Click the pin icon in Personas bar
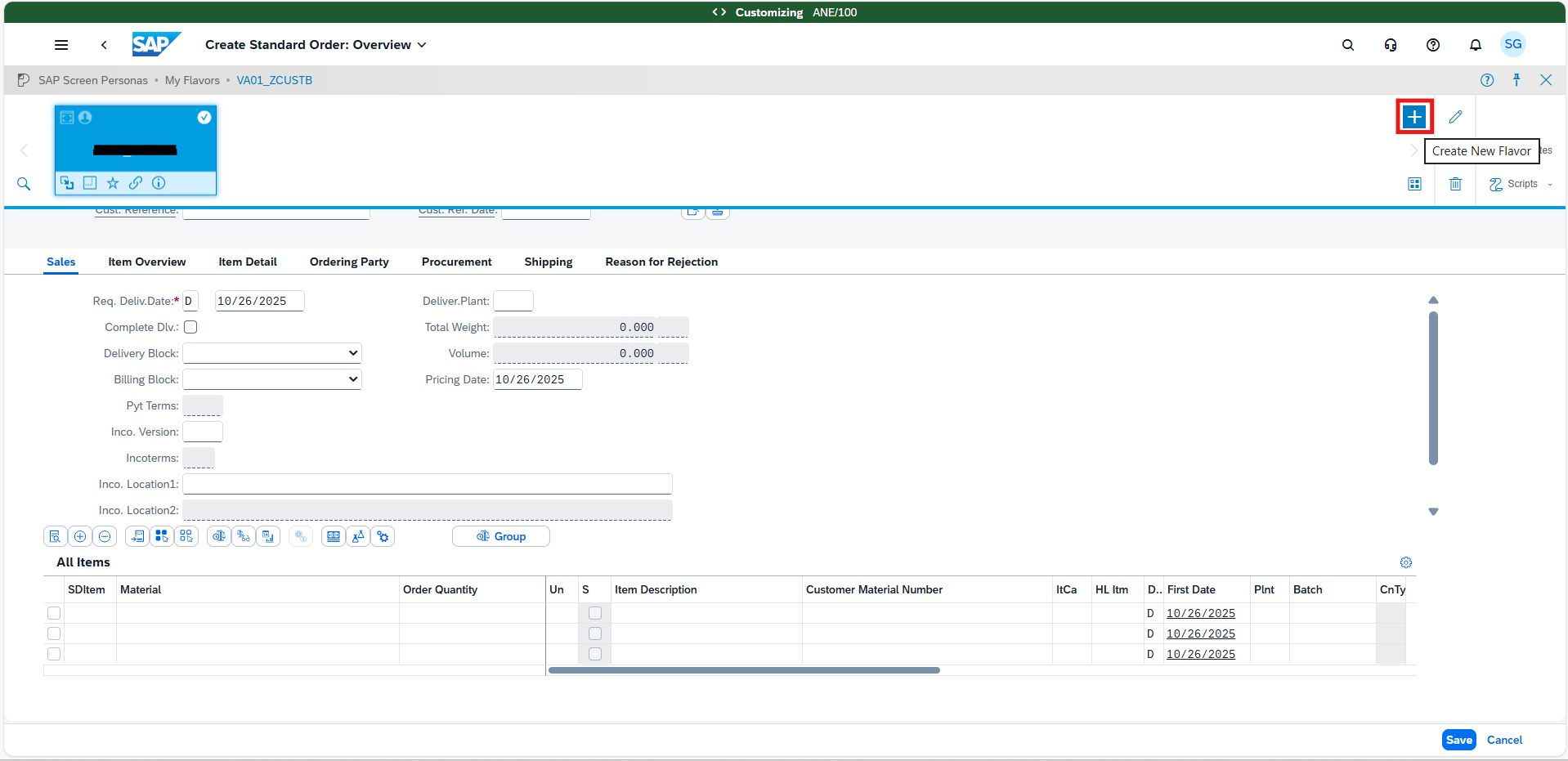Image resolution: width=1568 pixels, height=761 pixels. pos(1516,80)
